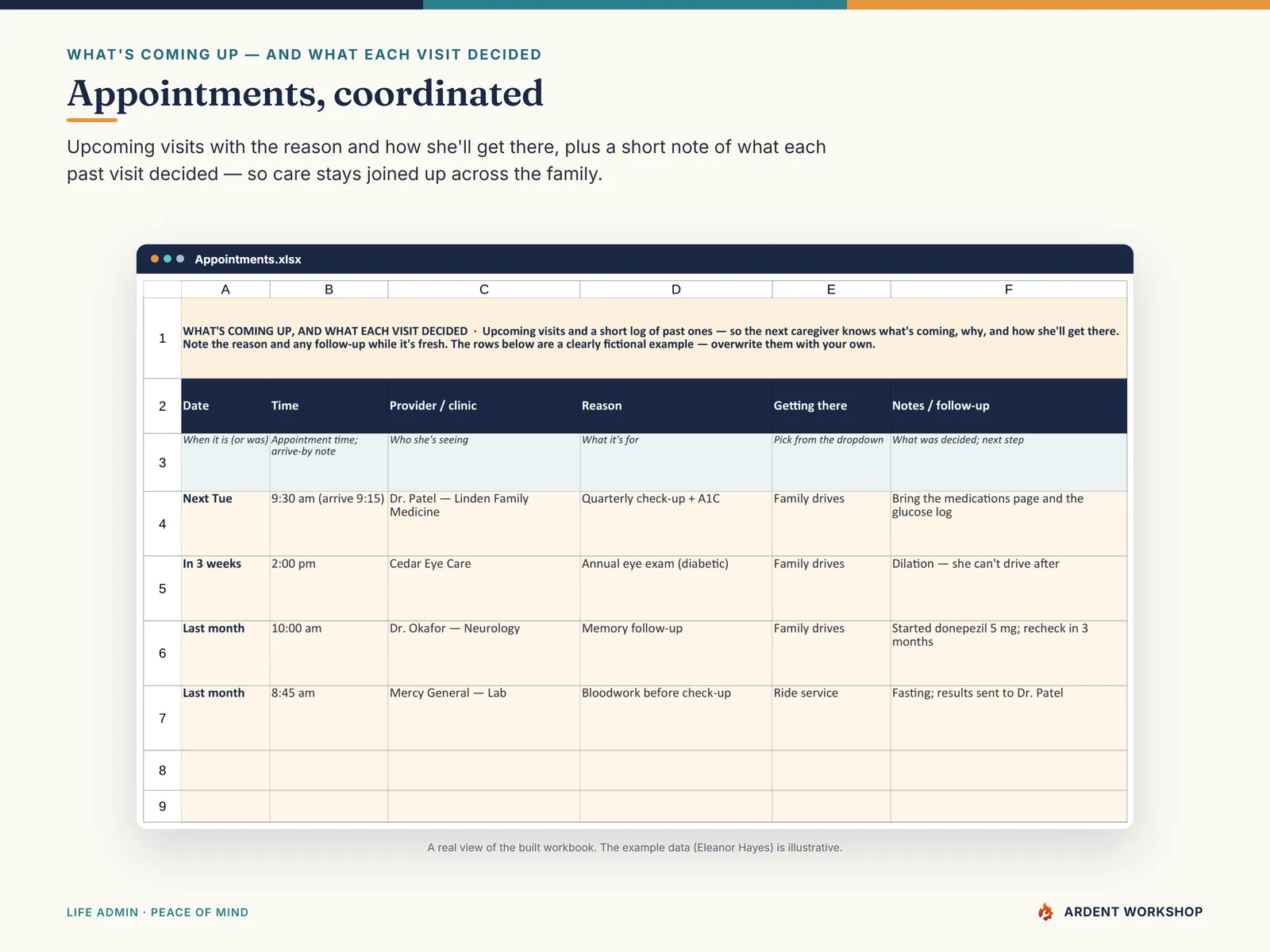
Task: Select column A header
Action: 225,290
